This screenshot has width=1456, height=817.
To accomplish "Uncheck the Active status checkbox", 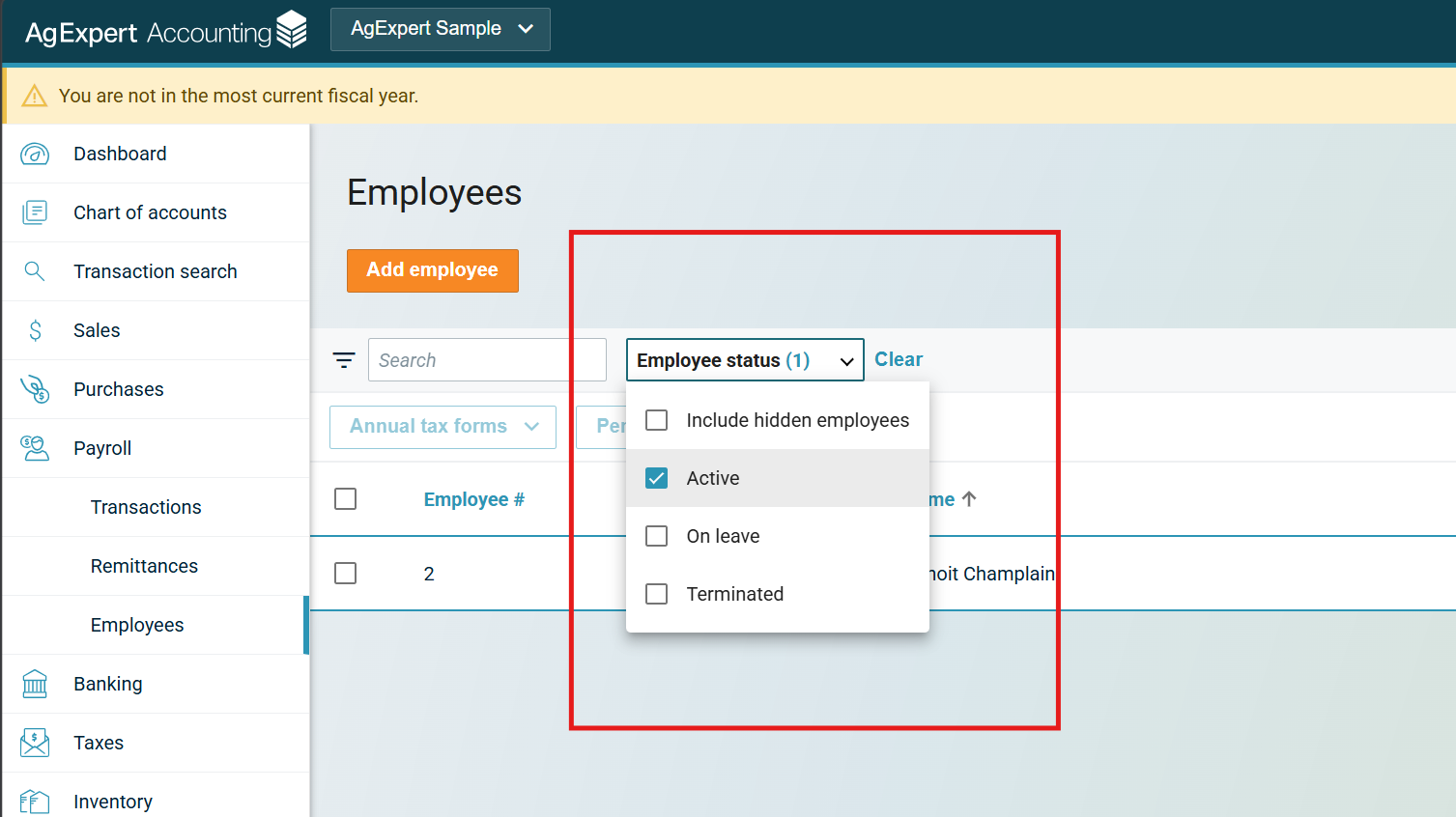I will [x=657, y=478].
